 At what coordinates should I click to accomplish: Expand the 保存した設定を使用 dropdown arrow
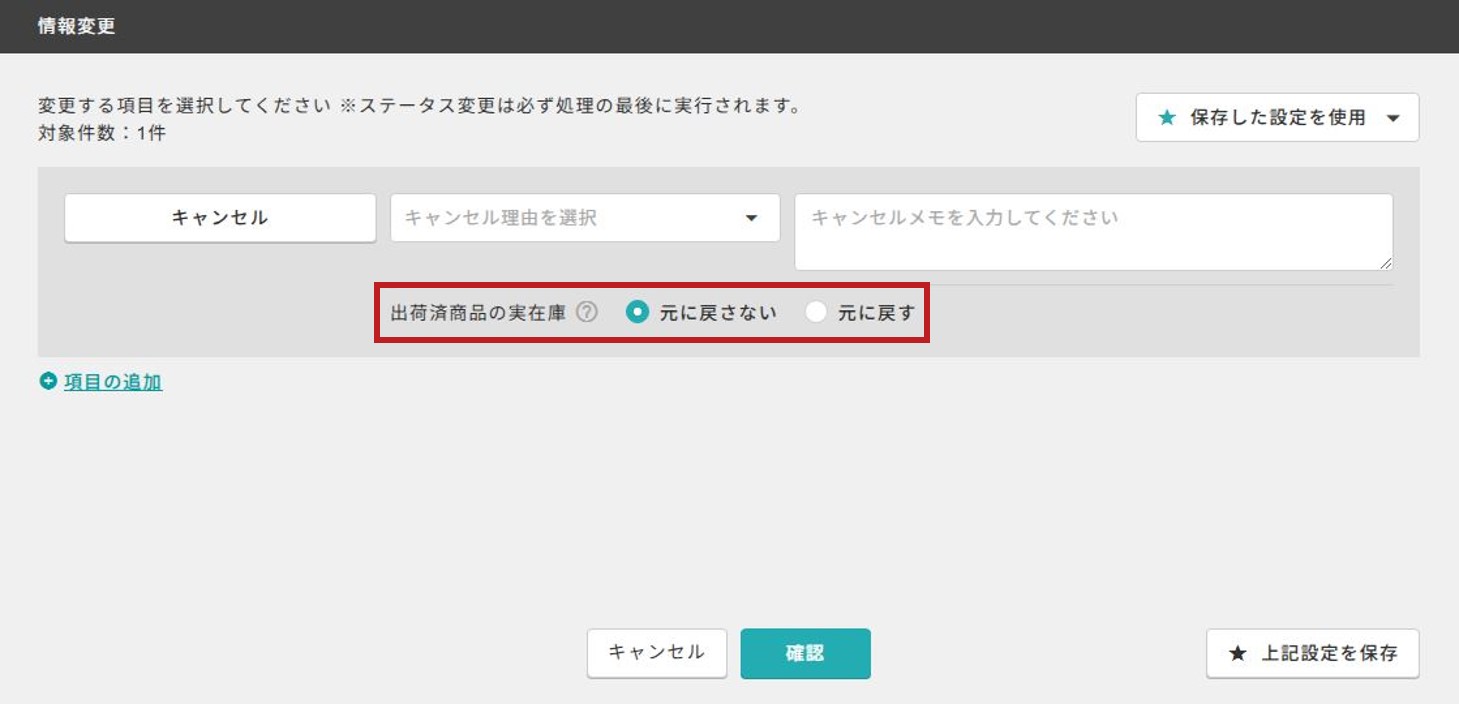(1393, 118)
